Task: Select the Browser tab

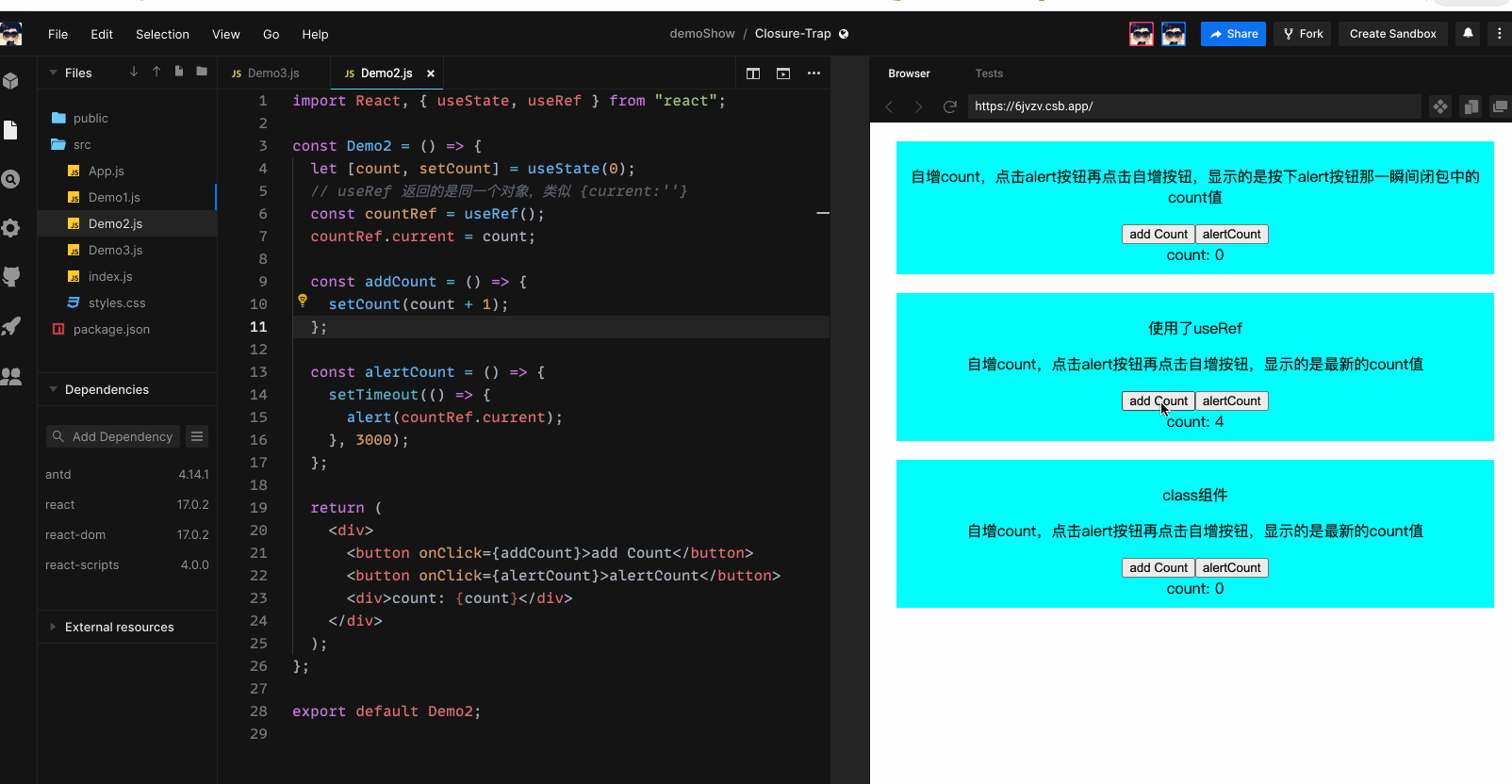Action: (909, 73)
